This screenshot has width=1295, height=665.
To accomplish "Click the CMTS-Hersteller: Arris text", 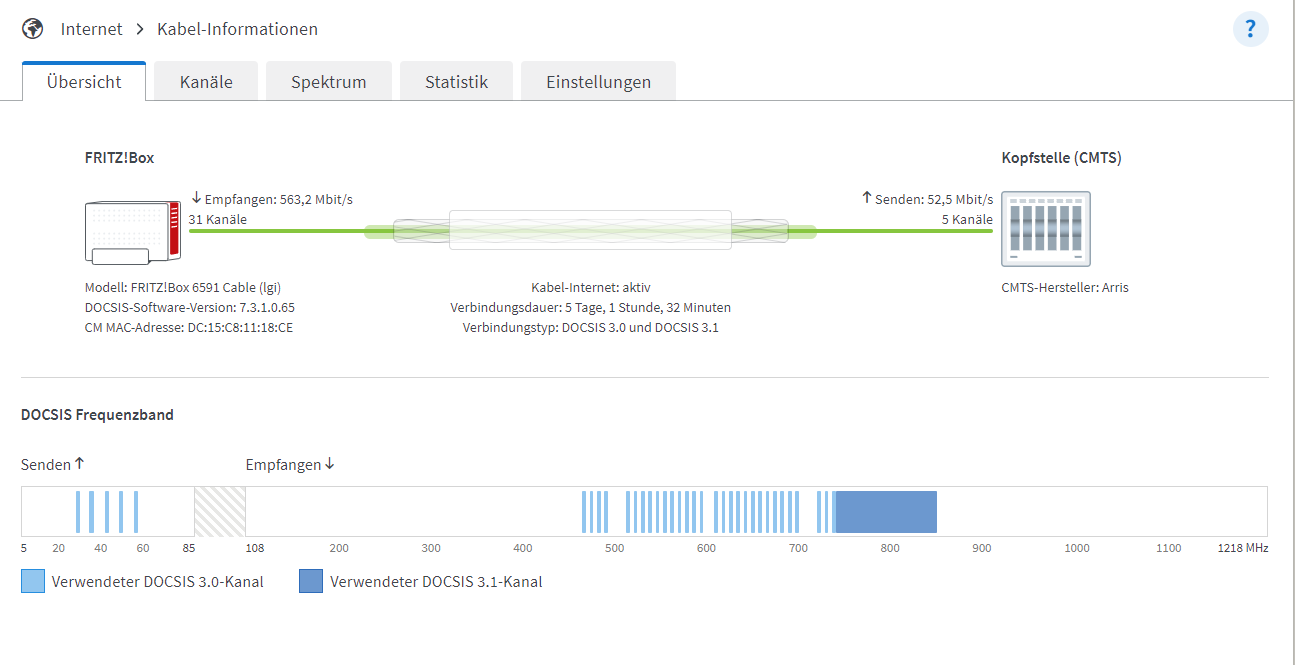I will [x=1065, y=287].
